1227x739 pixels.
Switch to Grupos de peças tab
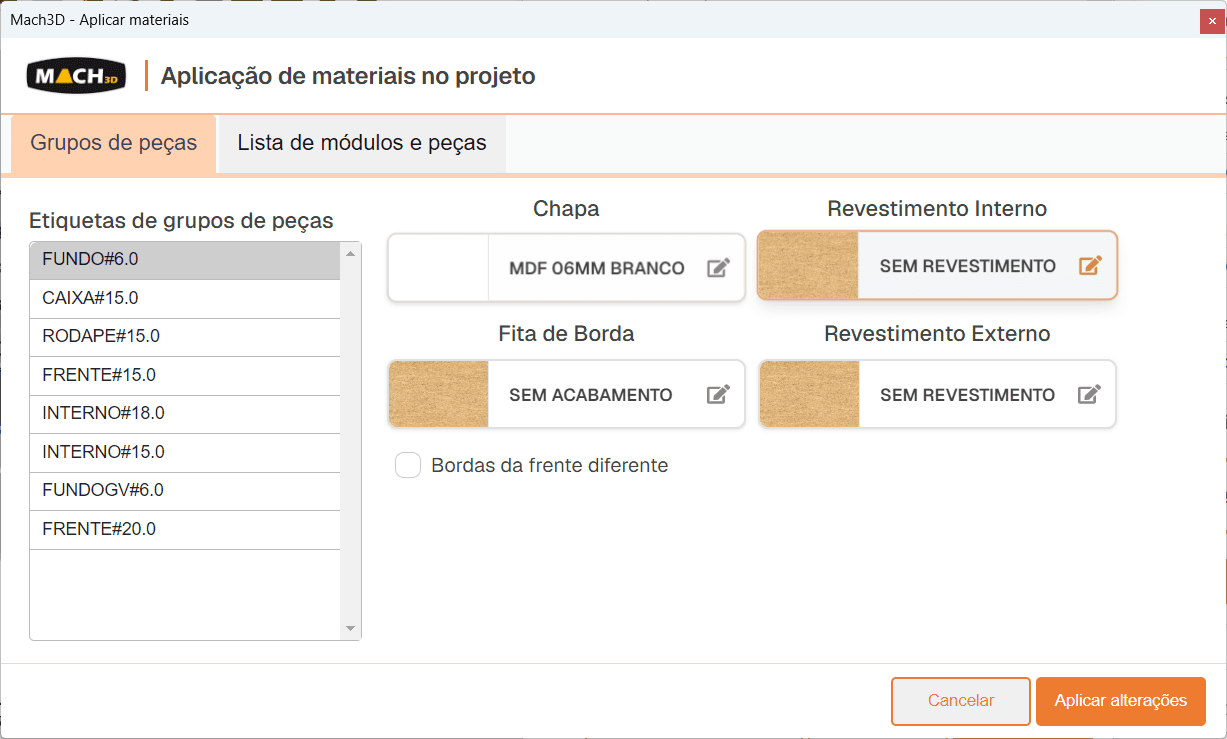pos(114,143)
